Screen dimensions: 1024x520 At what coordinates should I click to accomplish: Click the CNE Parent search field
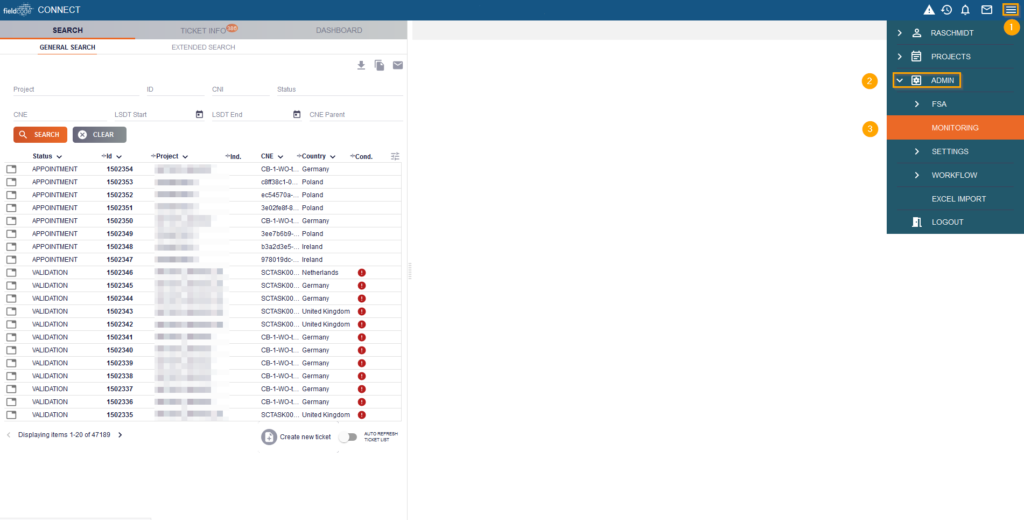point(356,115)
